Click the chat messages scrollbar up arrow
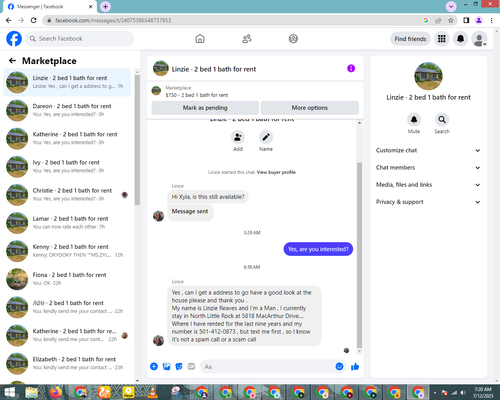 359,123
